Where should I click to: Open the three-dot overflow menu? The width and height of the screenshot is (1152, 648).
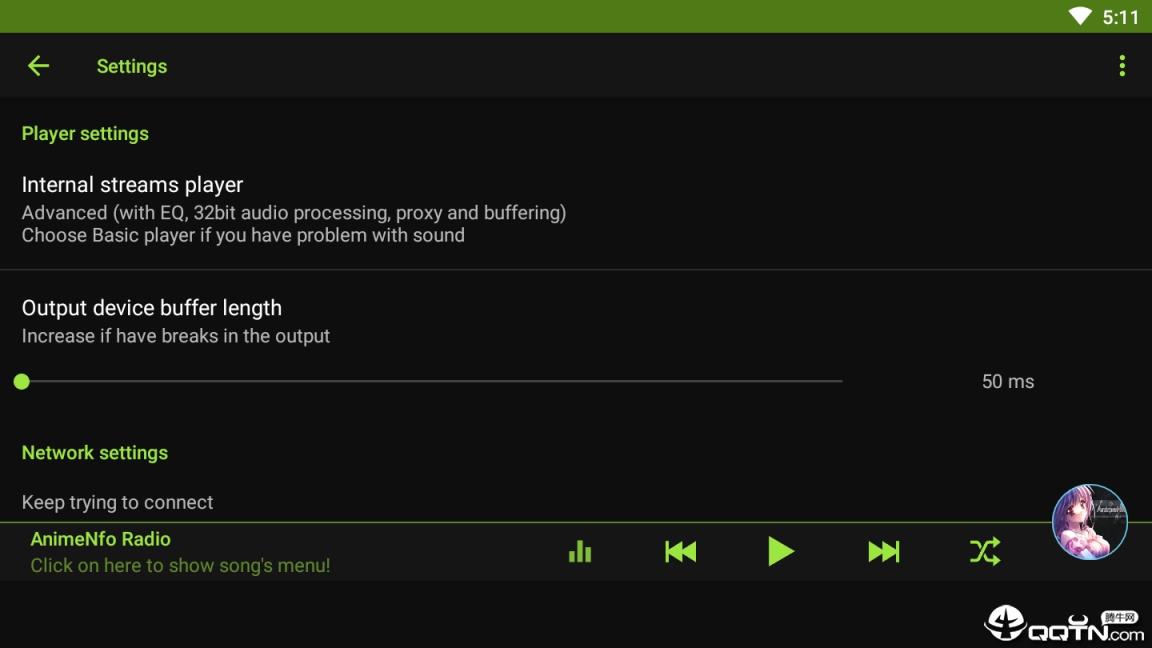click(1122, 66)
